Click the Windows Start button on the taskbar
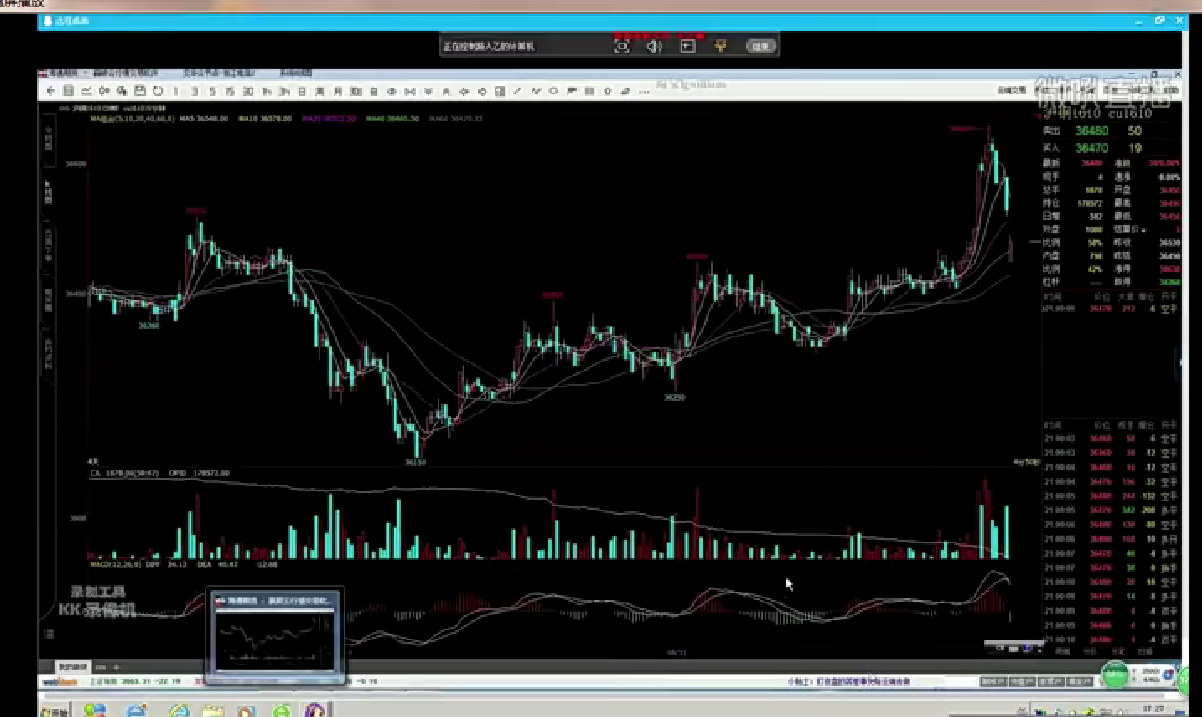The width and height of the screenshot is (1202, 717). (x=52, y=711)
